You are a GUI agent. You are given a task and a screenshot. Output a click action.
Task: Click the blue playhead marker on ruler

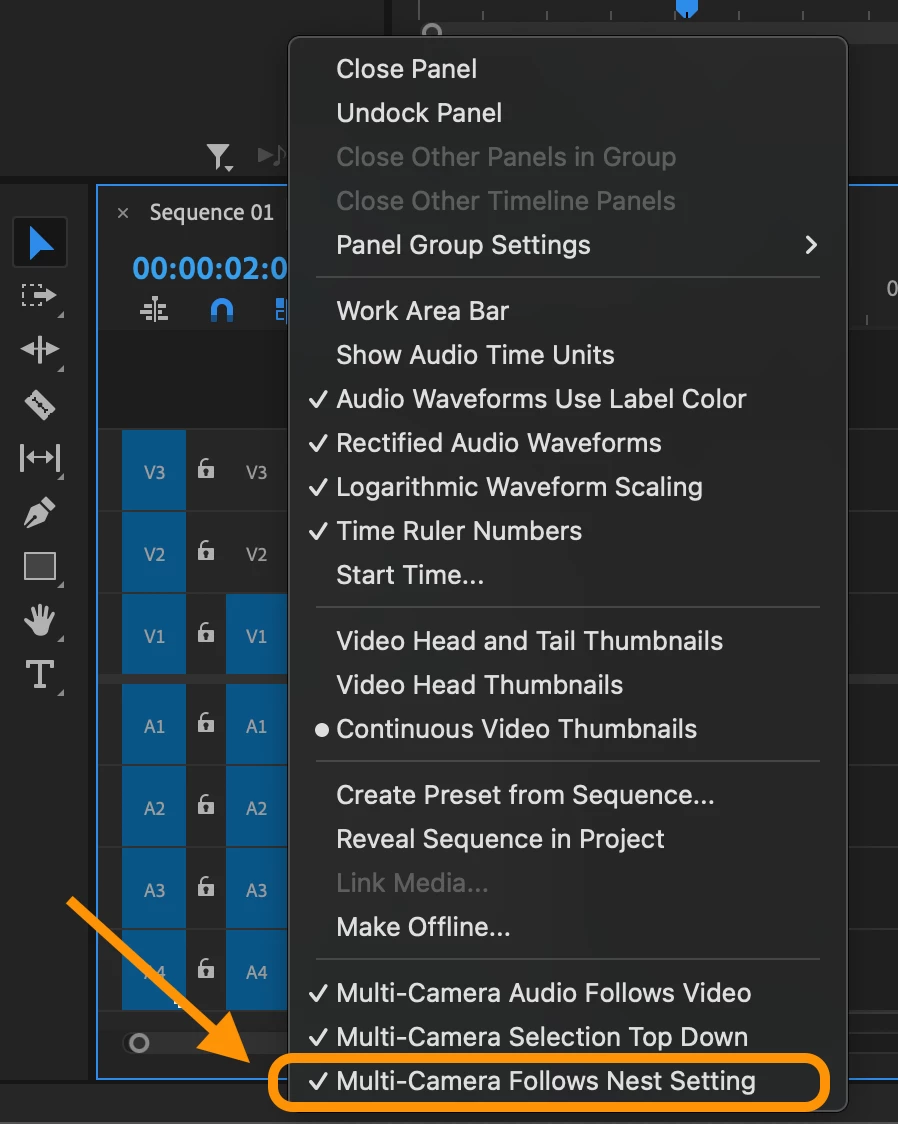[x=687, y=8]
